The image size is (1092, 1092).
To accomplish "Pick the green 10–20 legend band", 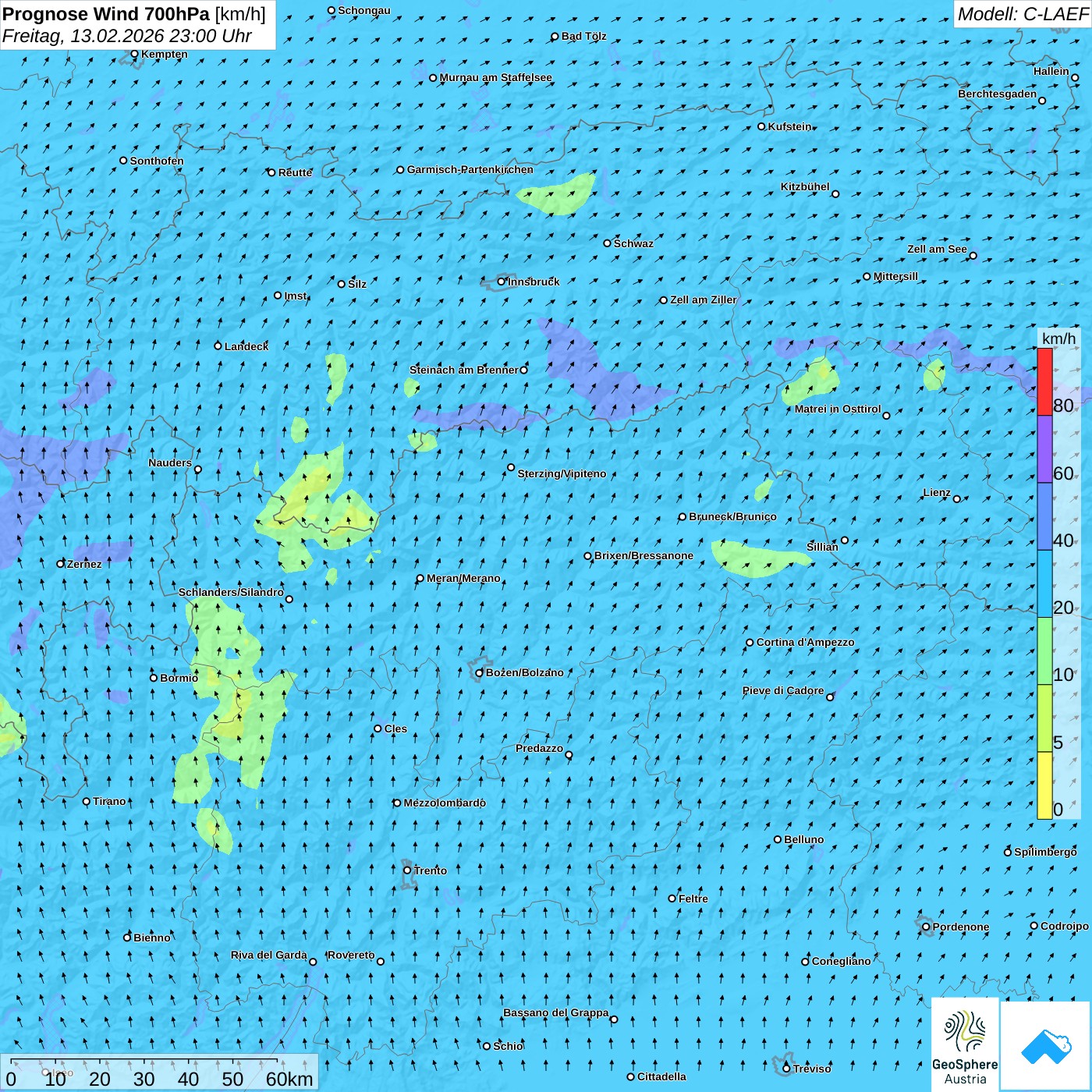I will click(1044, 651).
